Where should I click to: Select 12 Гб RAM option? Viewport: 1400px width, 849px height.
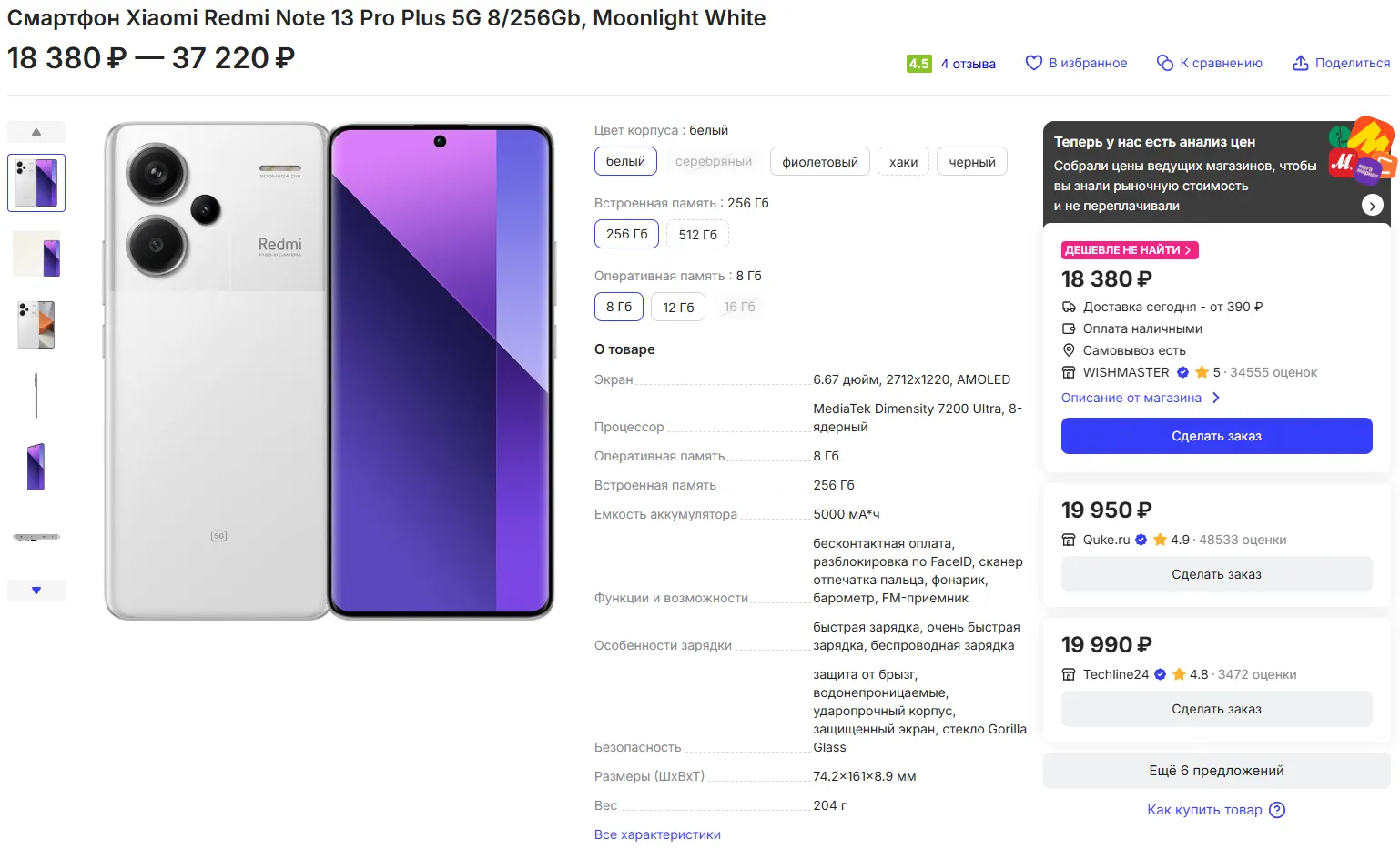pyautogui.click(x=678, y=308)
